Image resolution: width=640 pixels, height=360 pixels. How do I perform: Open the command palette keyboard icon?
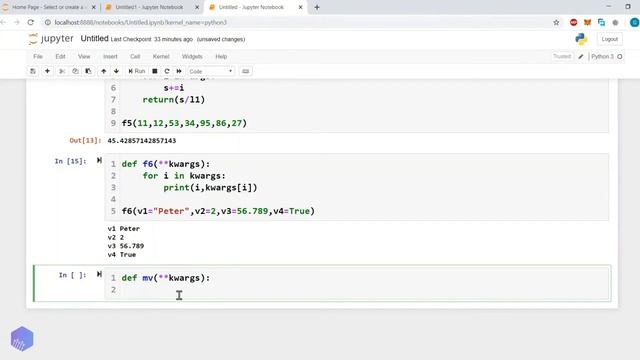point(245,71)
